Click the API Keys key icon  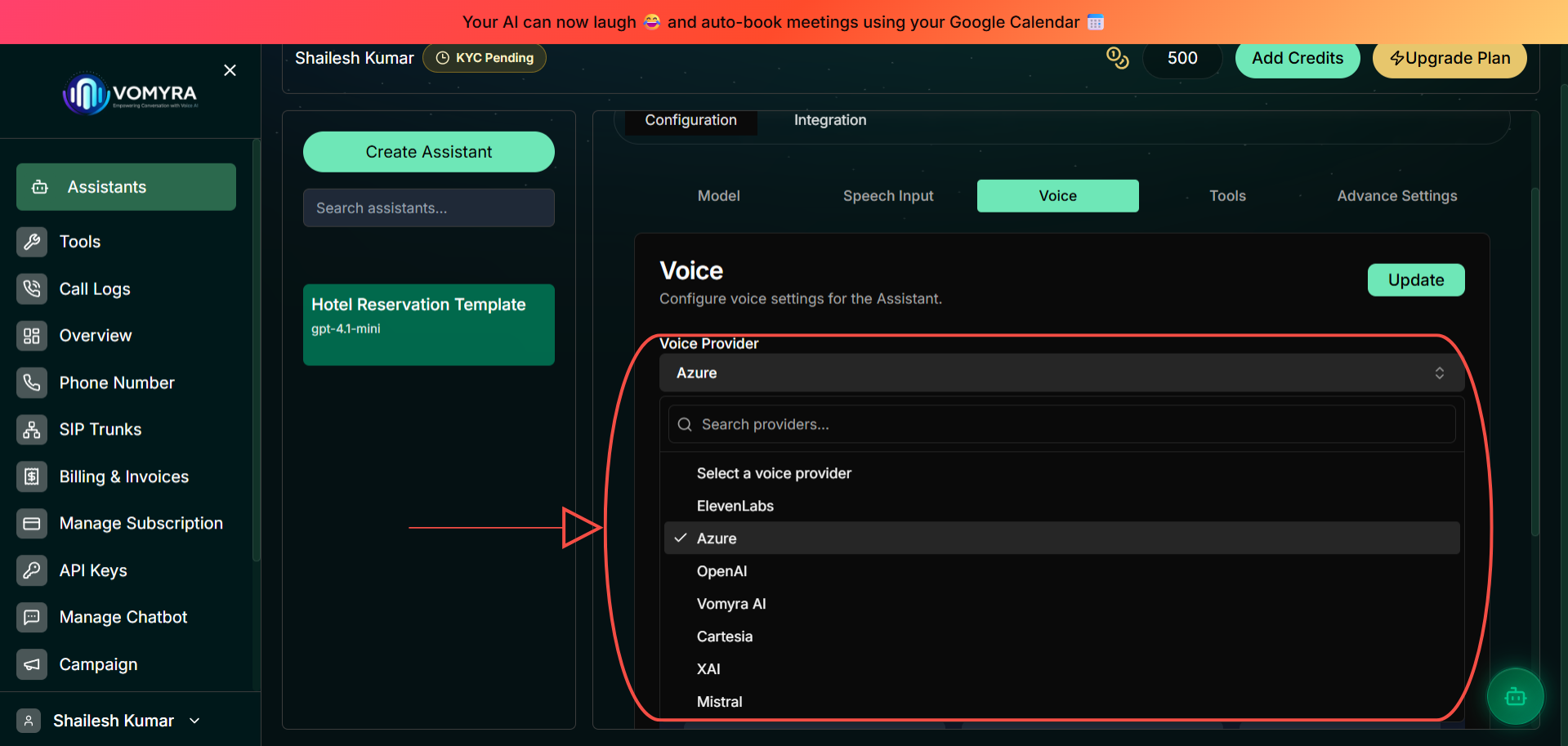pyautogui.click(x=32, y=570)
